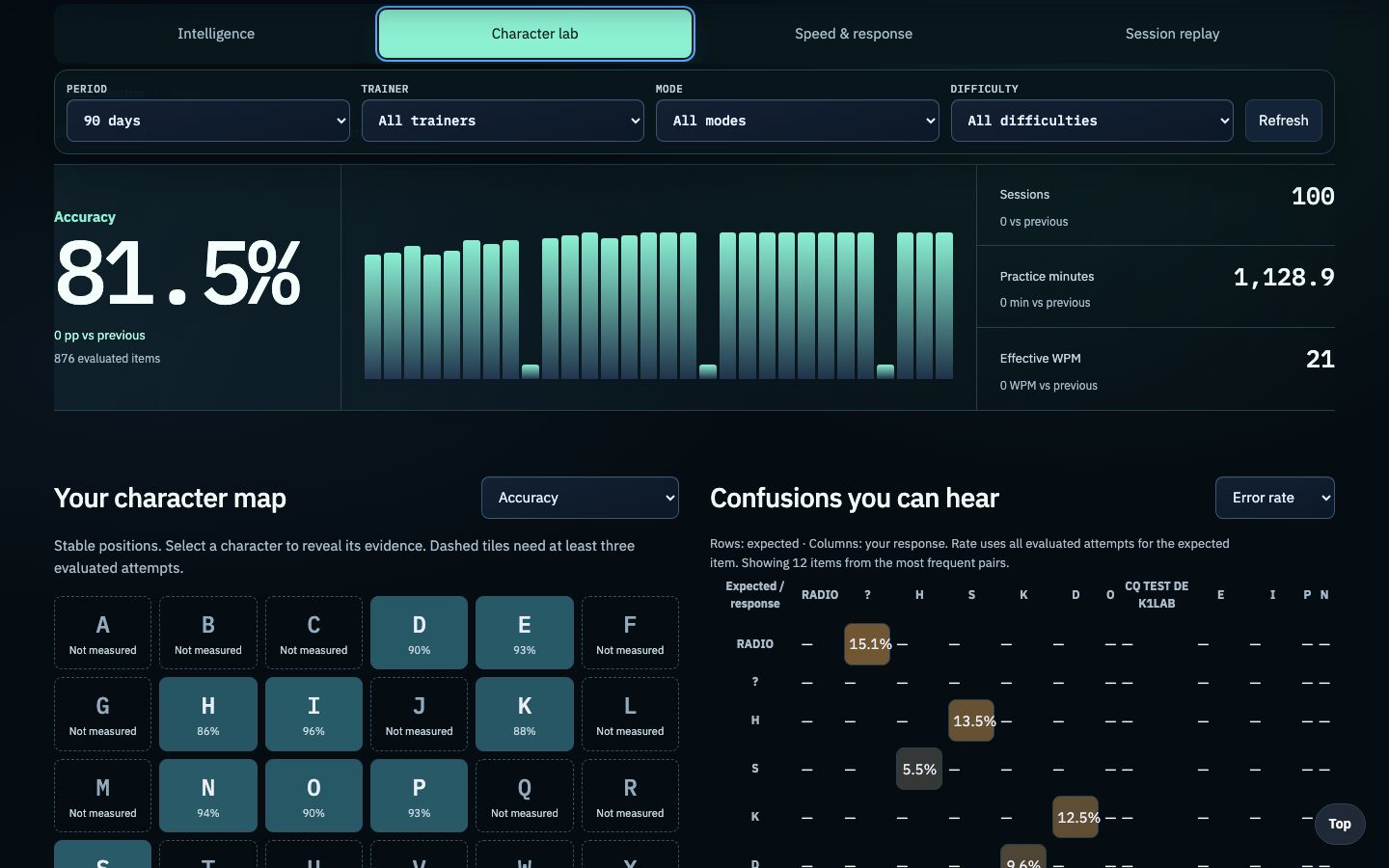This screenshot has width=1389, height=868.
Task: Open the All modes dropdown
Action: [x=798, y=121]
